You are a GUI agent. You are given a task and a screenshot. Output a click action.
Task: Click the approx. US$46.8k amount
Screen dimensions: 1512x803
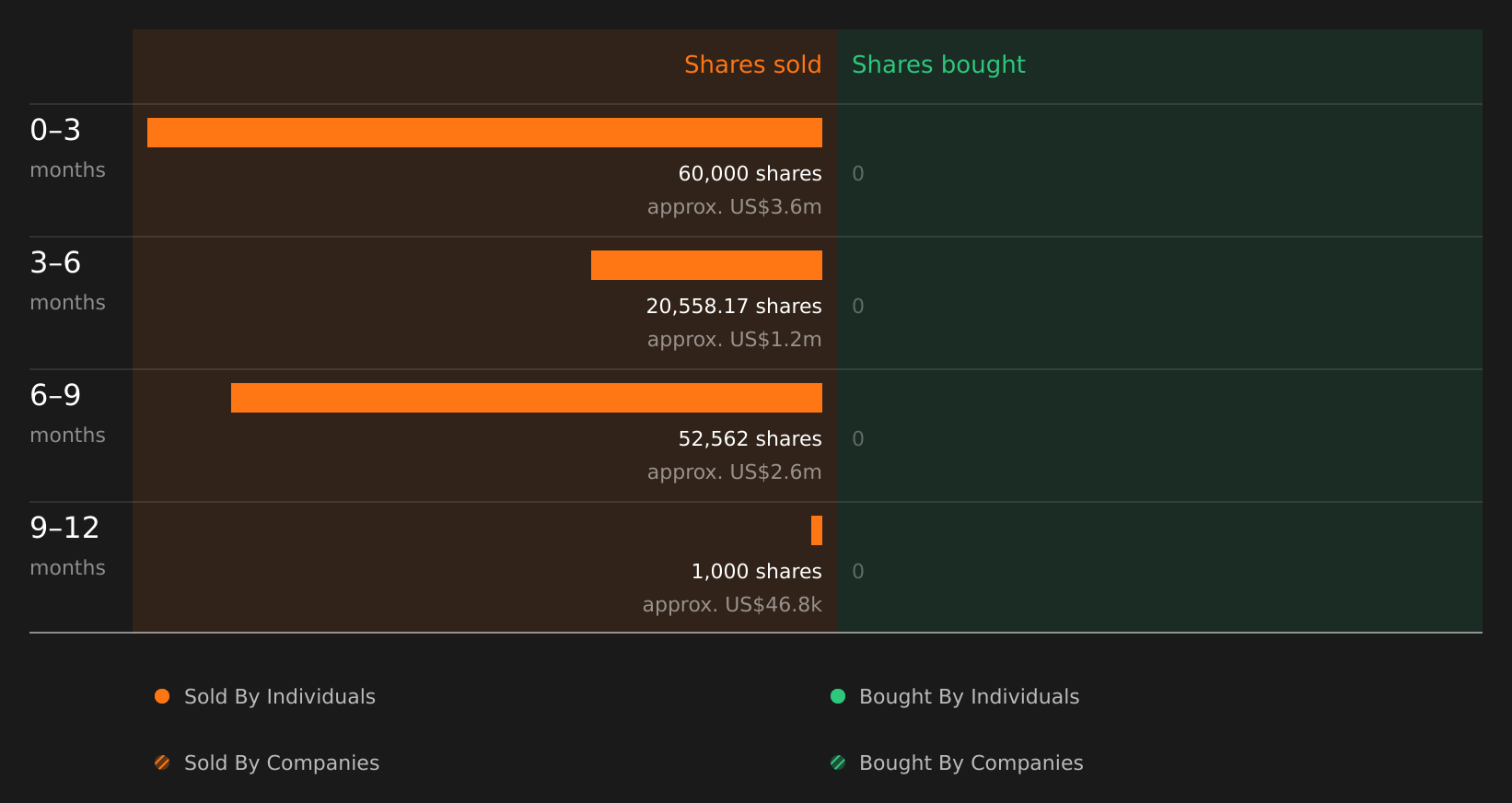click(732, 604)
